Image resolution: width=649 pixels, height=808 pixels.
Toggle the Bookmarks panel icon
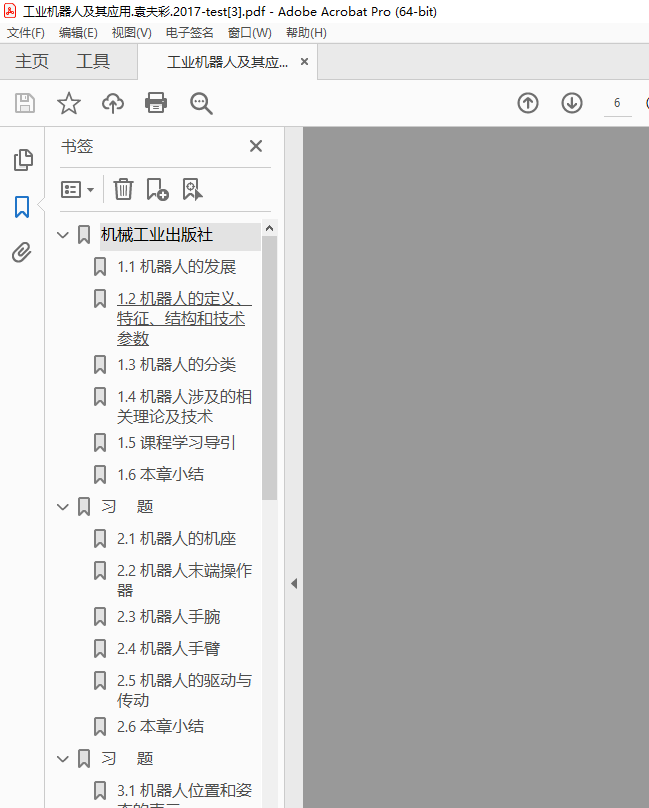(22, 207)
